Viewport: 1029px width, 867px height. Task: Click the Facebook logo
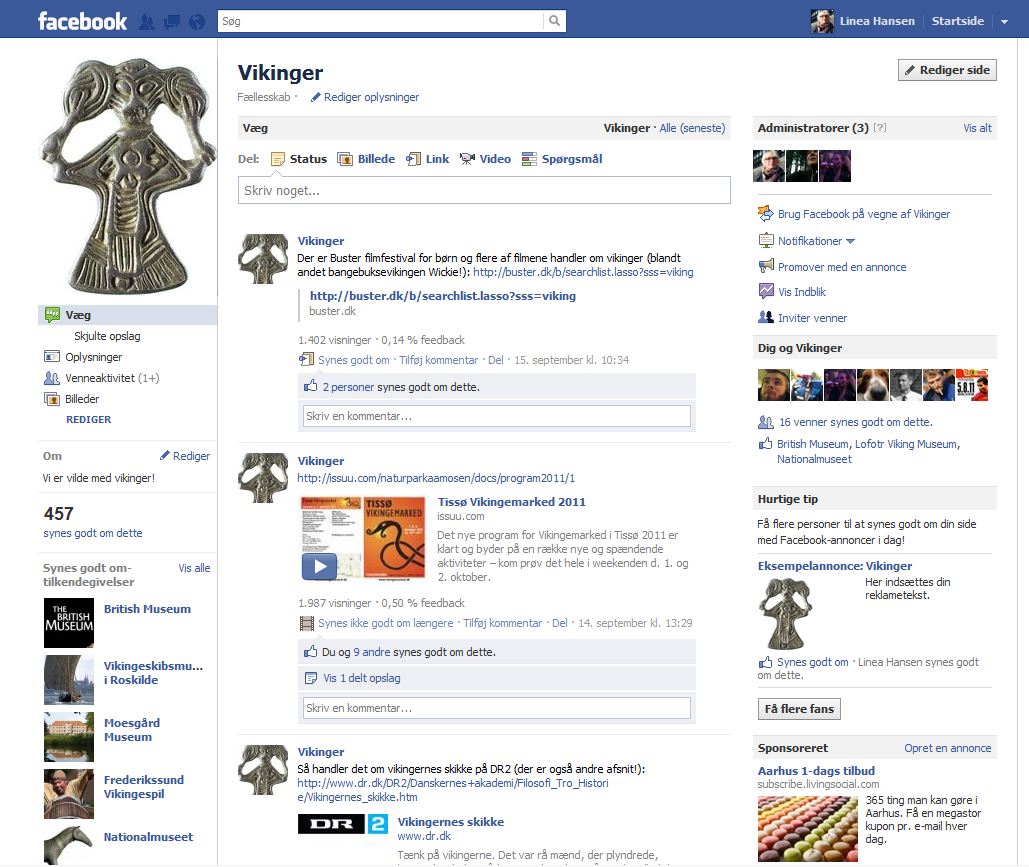pos(83,22)
